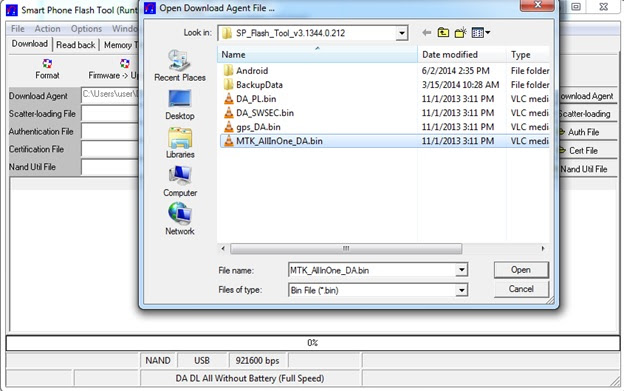The width and height of the screenshot is (624, 391).
Task: Click the Nand Util File path field
Action: [x=110, y=167]
